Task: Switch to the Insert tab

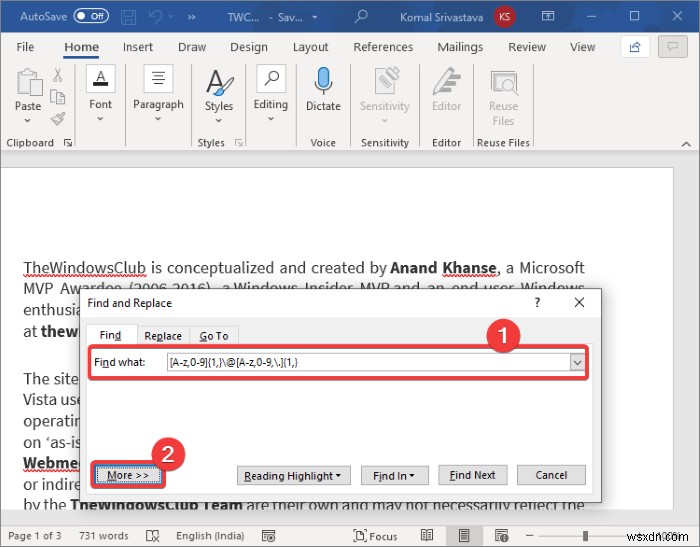Action: click(x=138, y=47)
